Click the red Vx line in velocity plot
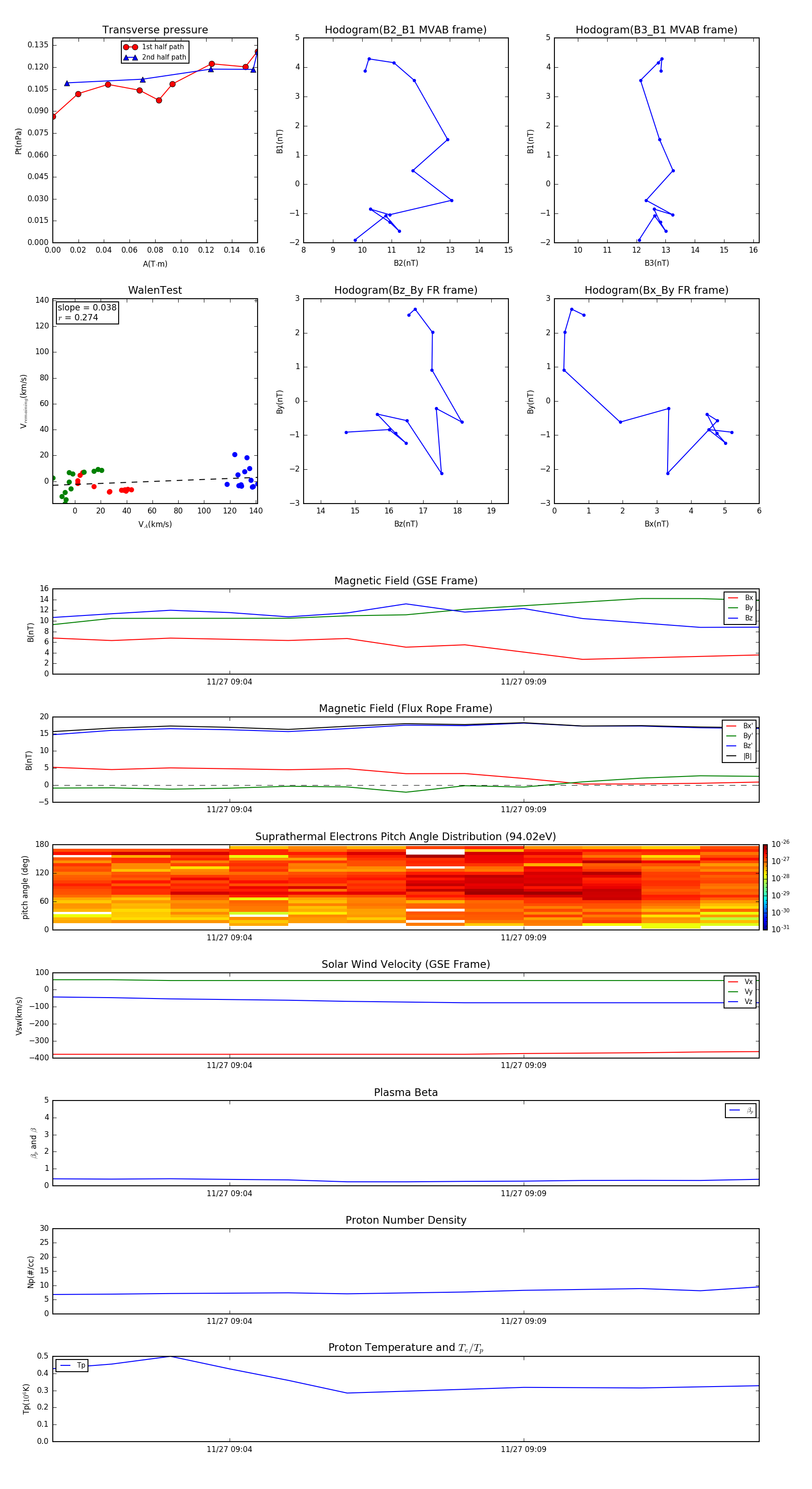This screenshot has width=812, height=1489. coord(406,1054)
